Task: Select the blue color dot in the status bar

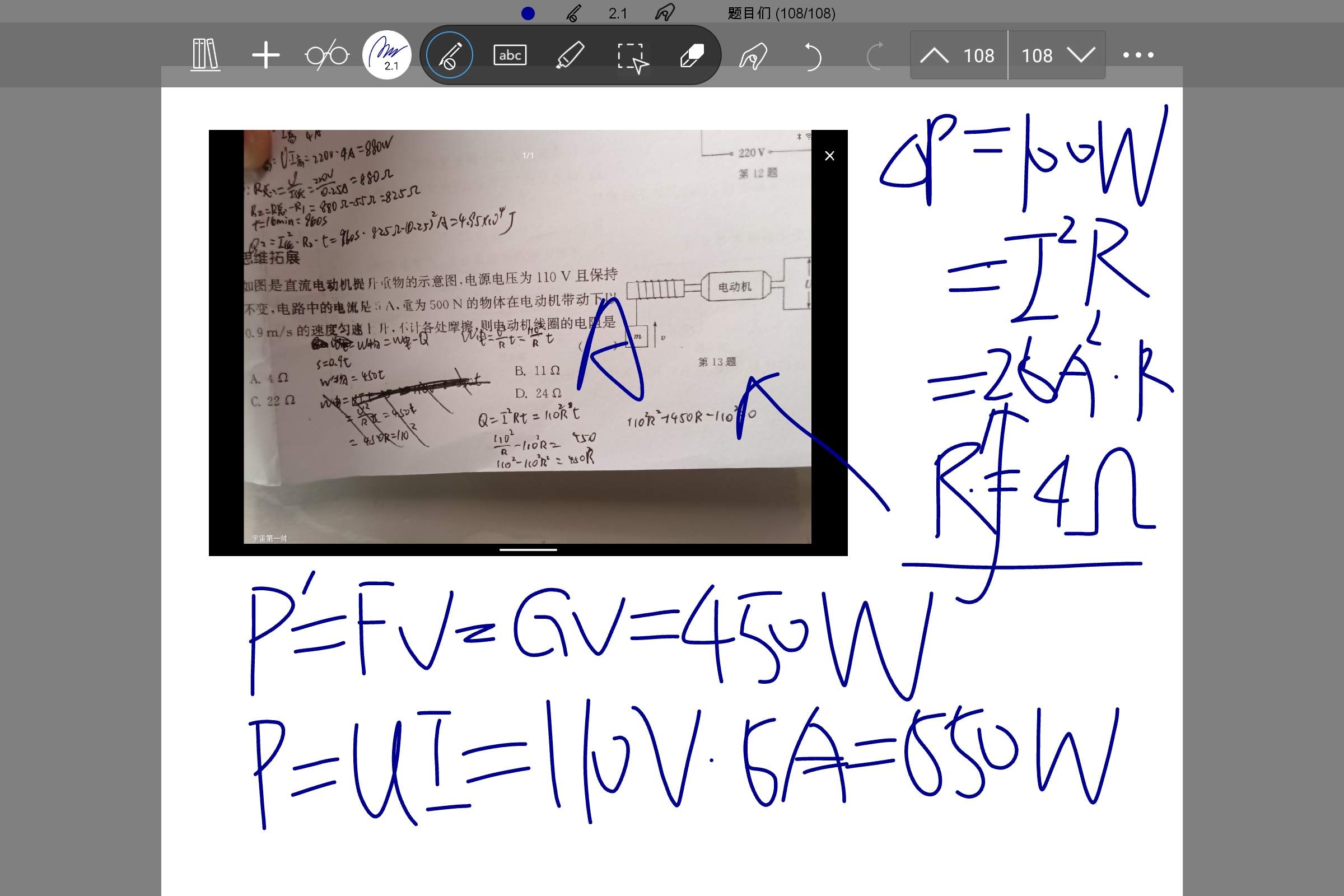Action: pyautogui.click(x=529, y=12)
